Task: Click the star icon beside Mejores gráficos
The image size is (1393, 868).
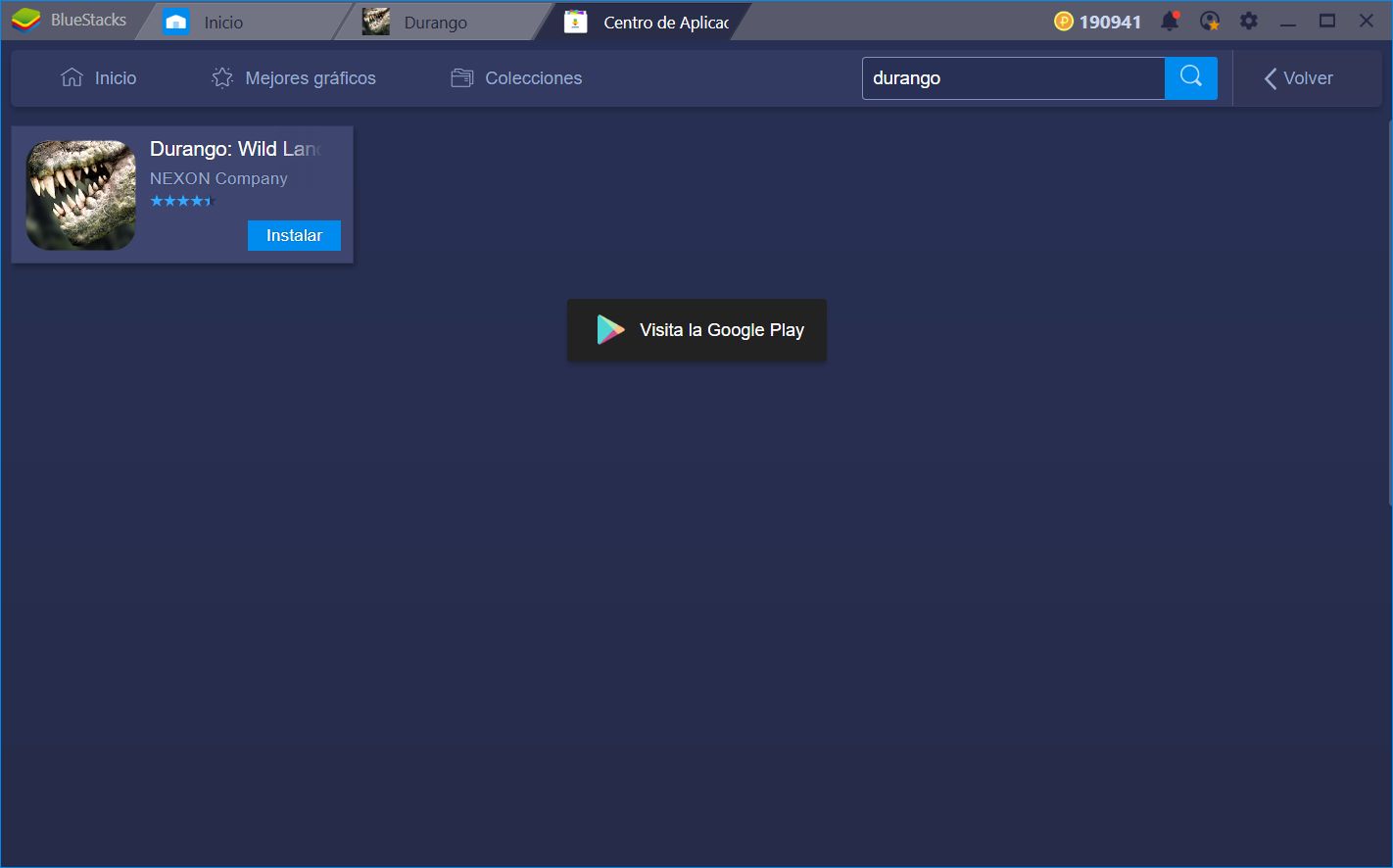Action: (222, 77)
